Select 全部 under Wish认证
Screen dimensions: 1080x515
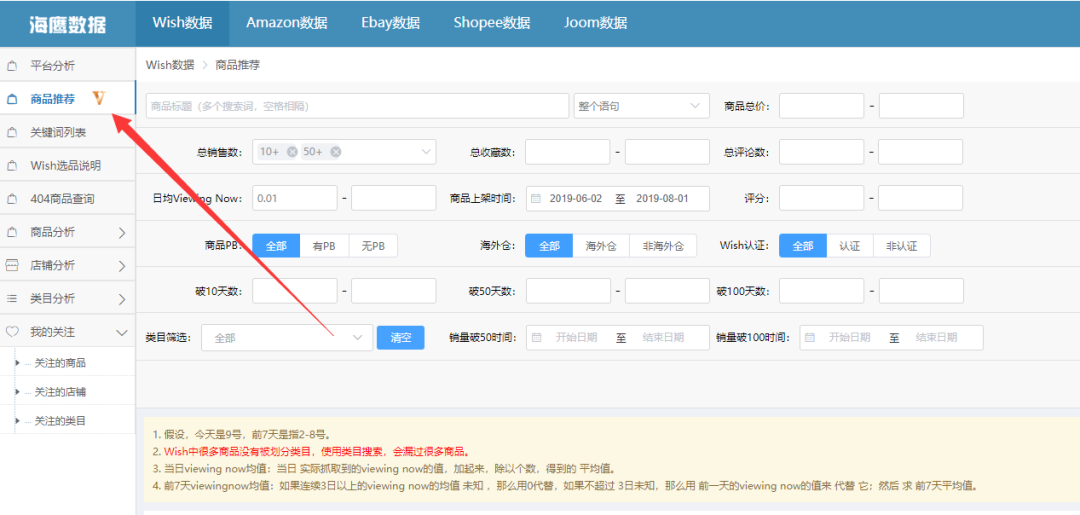point(803,246)
